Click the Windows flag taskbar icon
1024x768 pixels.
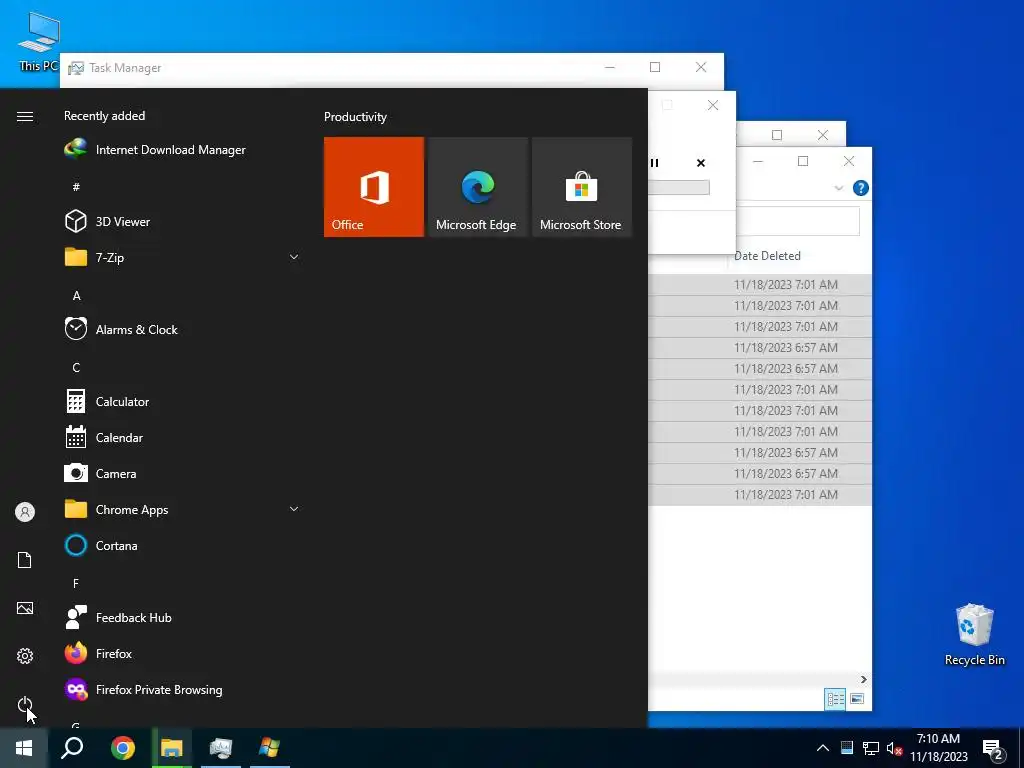270,748
